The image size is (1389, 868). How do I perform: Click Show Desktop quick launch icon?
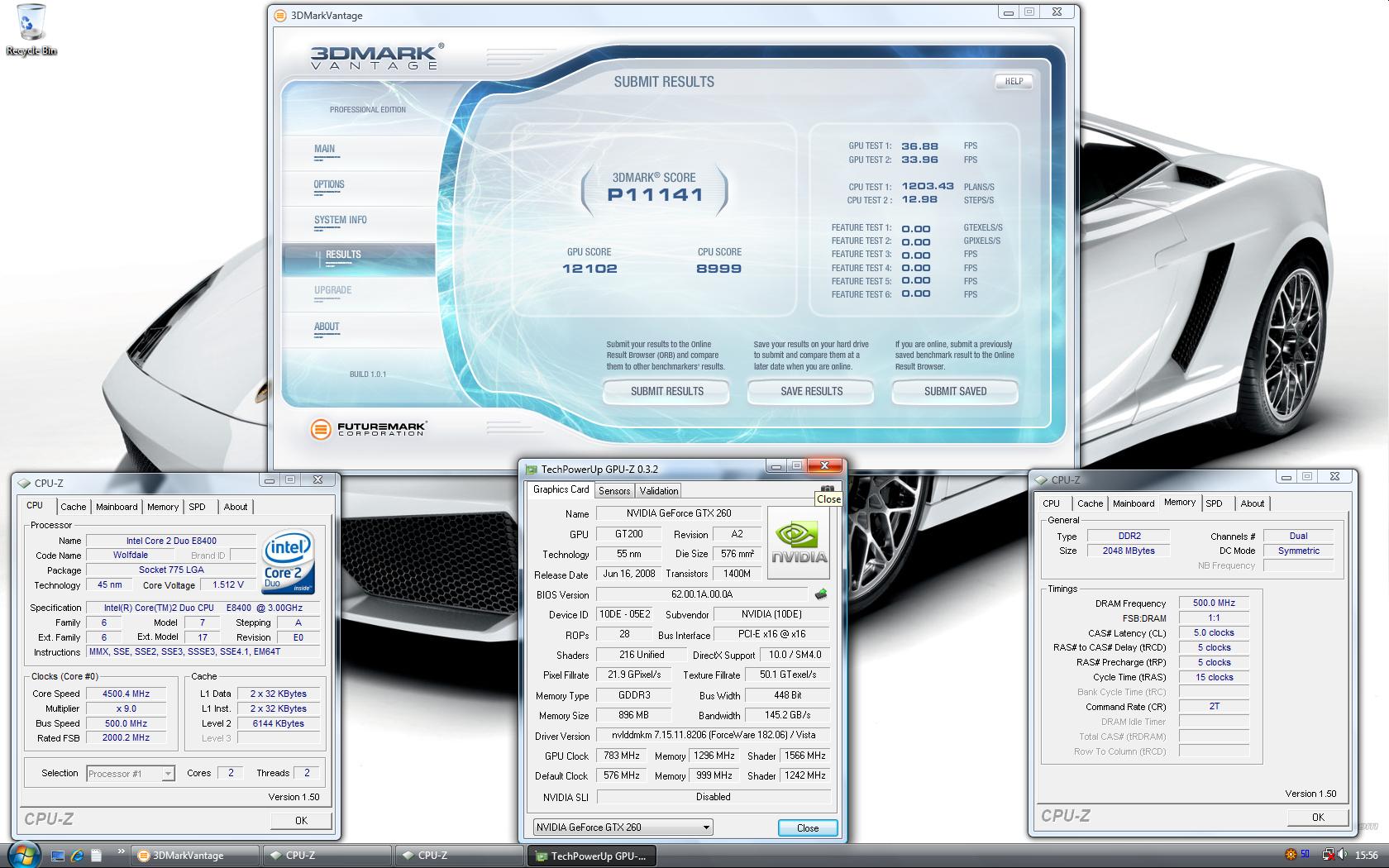[58, 856]
